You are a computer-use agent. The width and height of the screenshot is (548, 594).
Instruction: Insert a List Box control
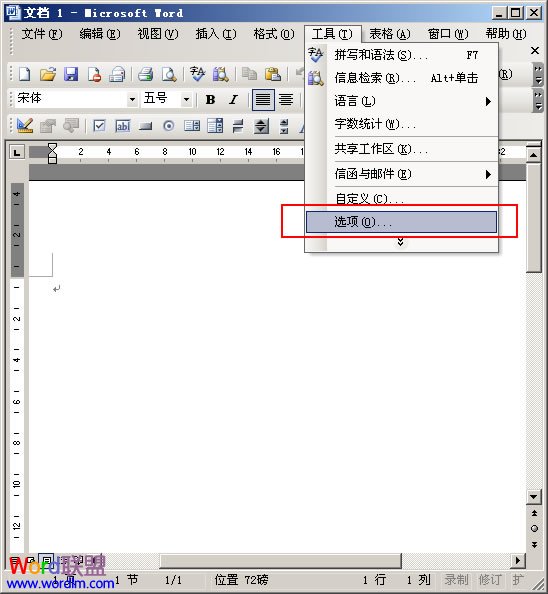coord(192,126)
